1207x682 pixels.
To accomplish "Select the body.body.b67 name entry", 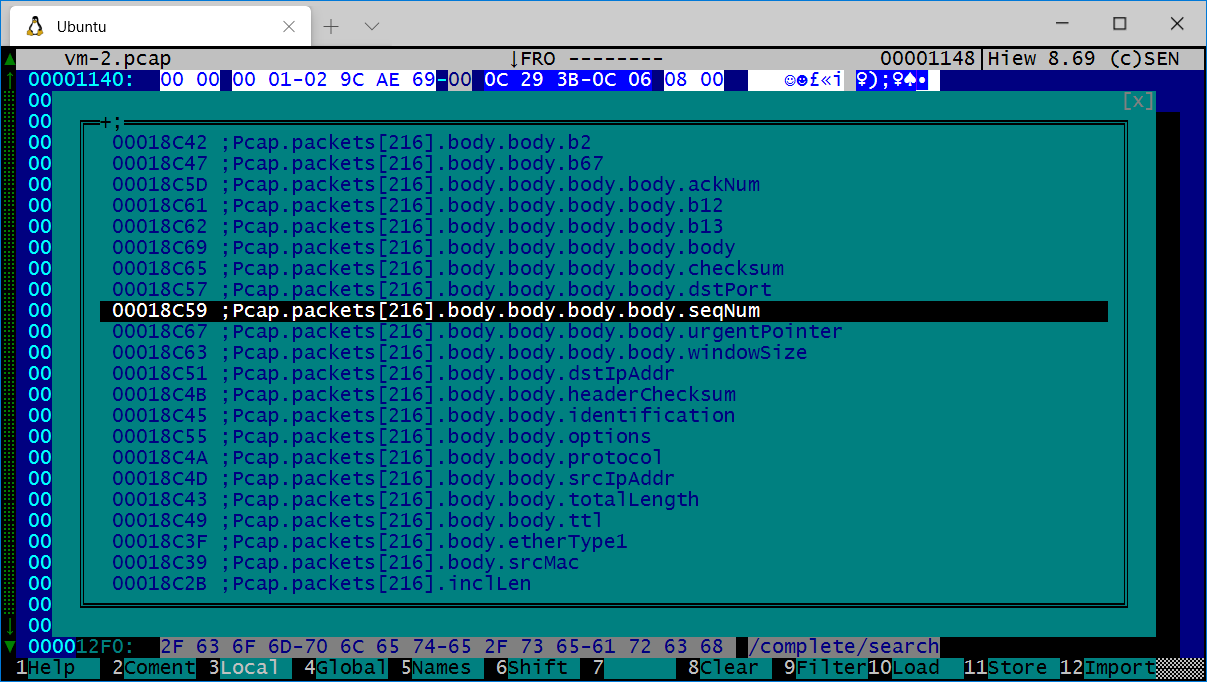I will 604,163.
